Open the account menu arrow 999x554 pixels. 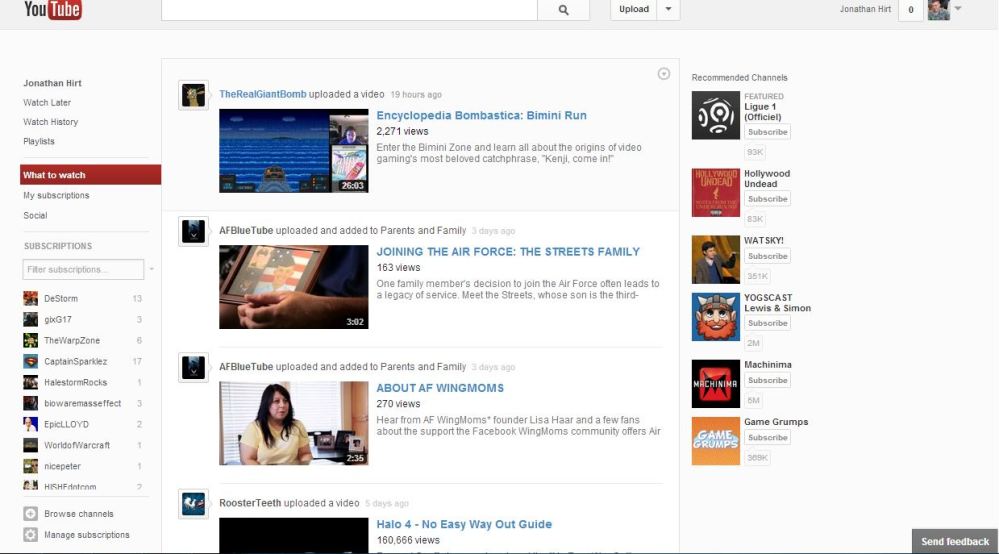[x=958, y=9]
